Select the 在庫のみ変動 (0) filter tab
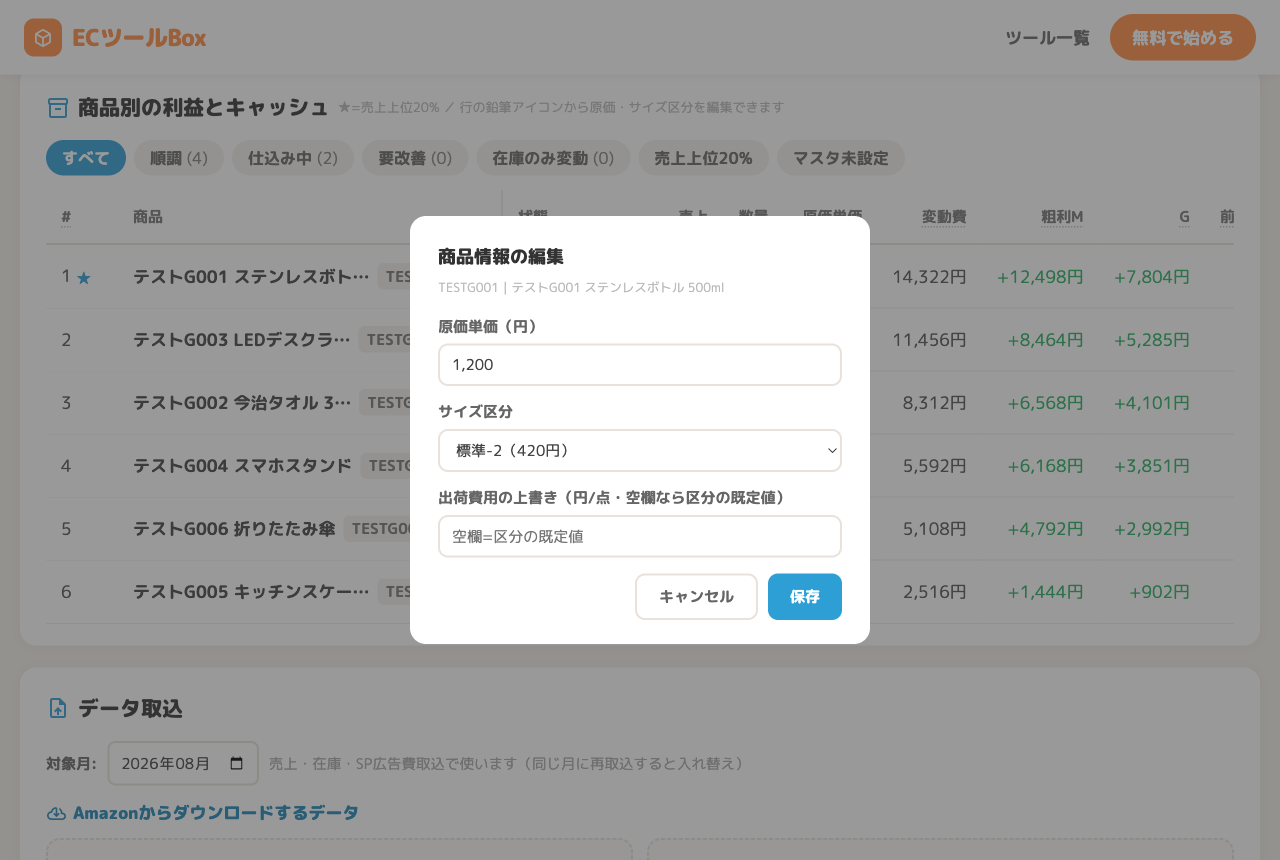 click(553, 158)
